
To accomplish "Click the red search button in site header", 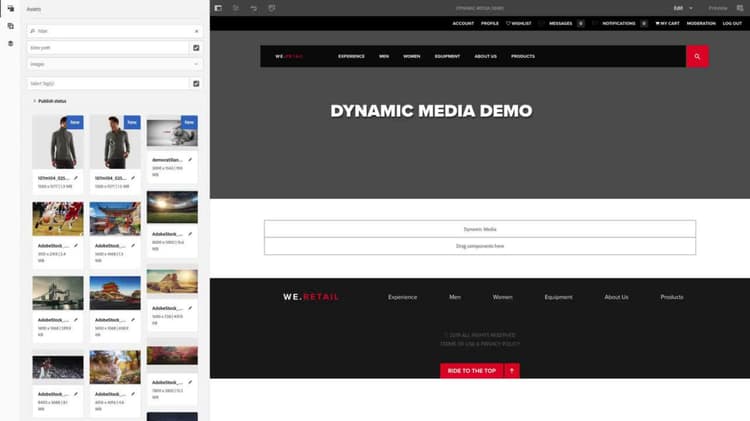I will tap(697, 56).
